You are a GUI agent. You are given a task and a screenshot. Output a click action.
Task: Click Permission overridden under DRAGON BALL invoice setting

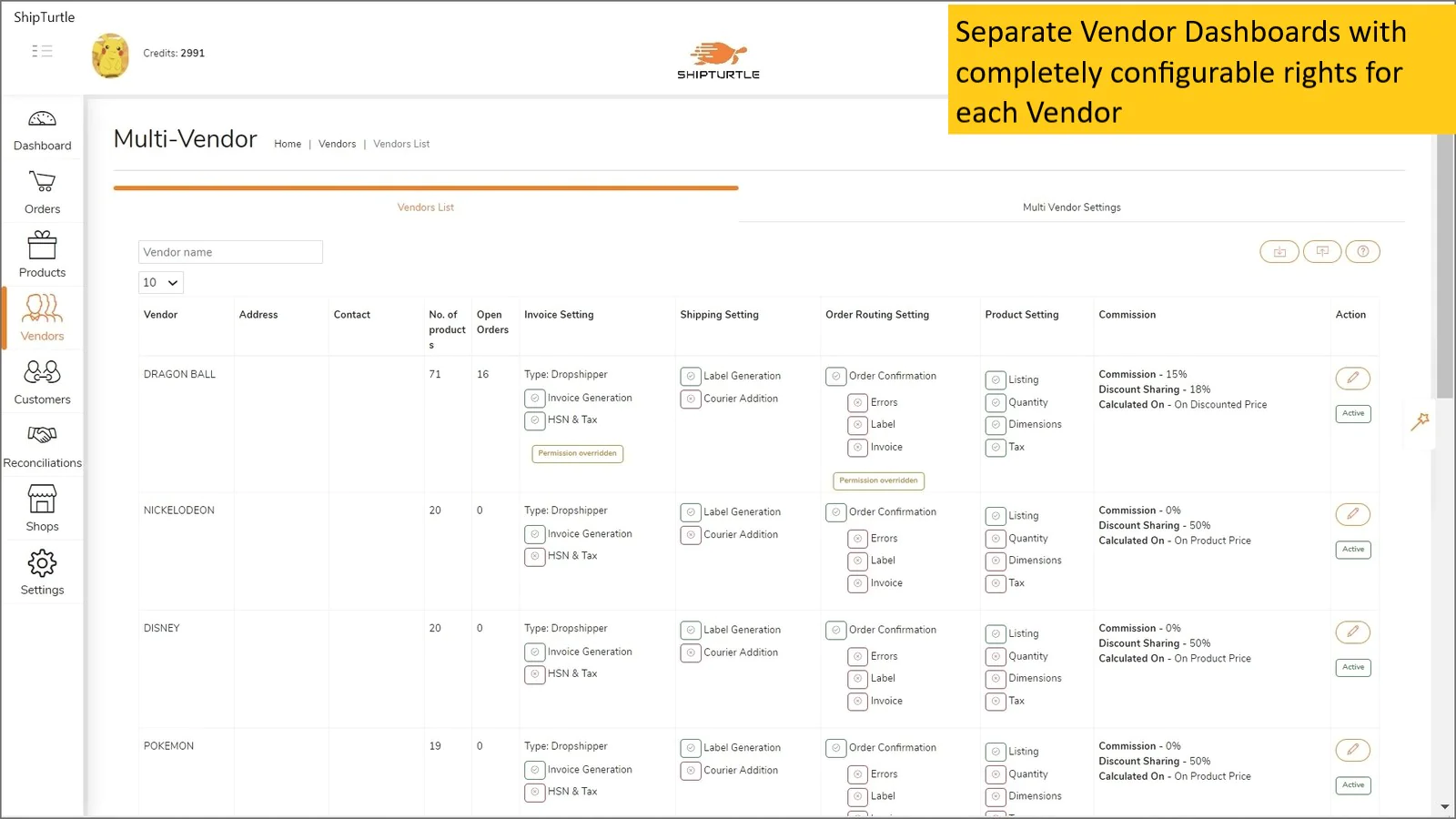577,453
